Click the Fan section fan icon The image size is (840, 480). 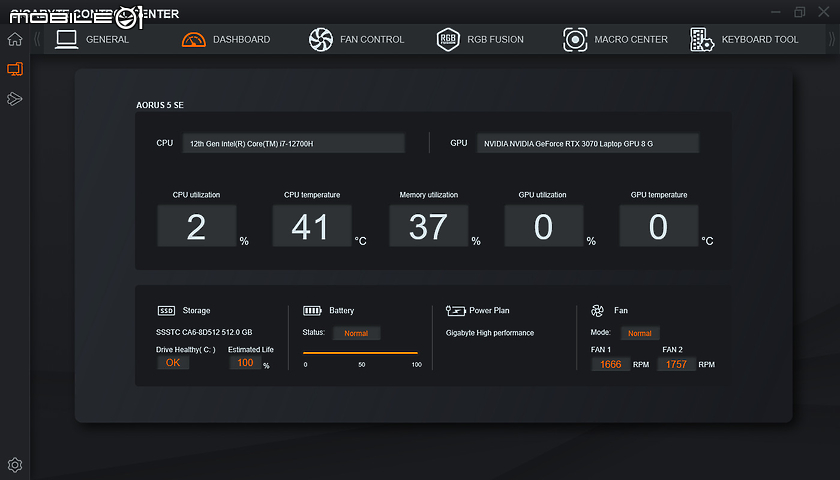597,311
